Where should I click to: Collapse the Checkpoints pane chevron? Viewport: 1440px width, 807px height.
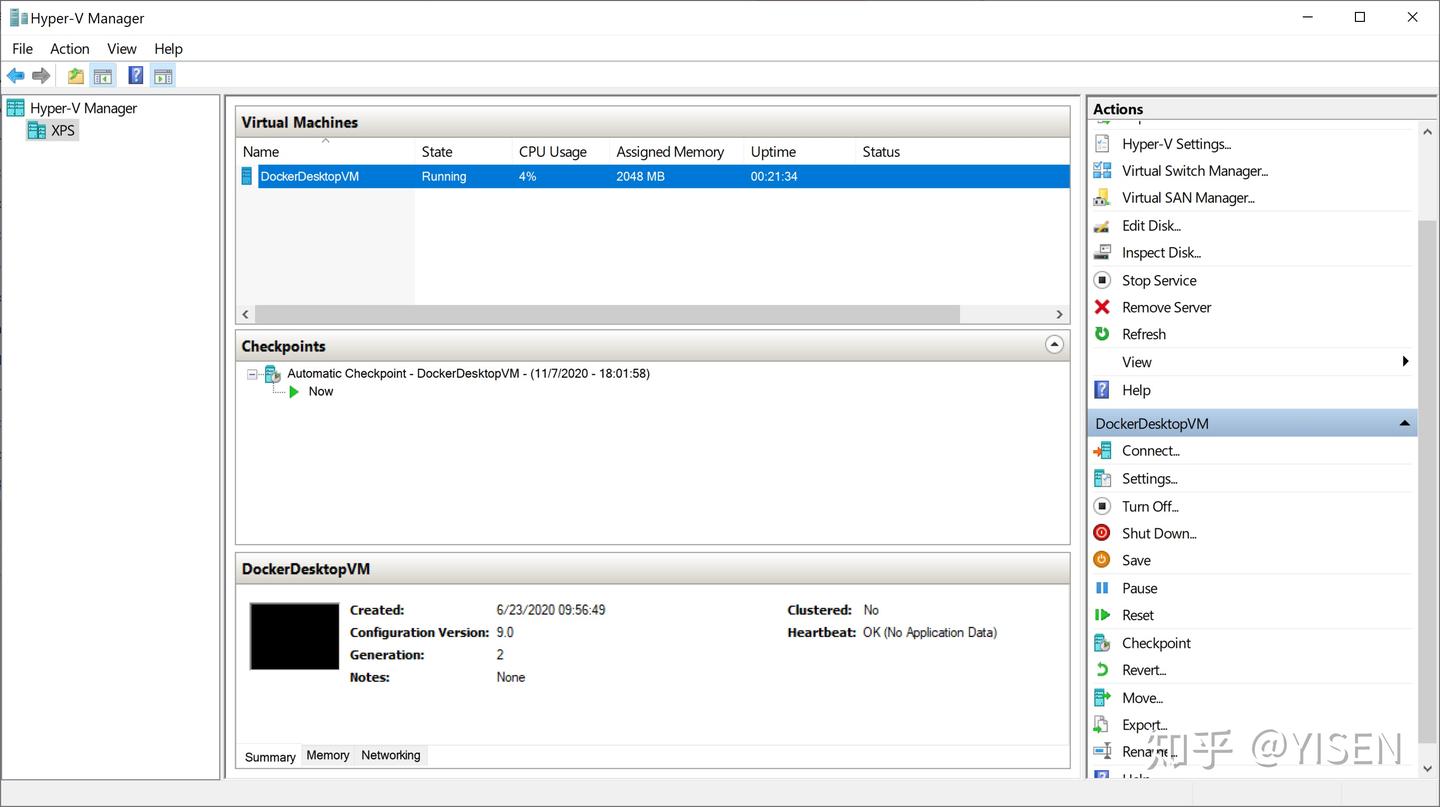tap(1054, 345)
